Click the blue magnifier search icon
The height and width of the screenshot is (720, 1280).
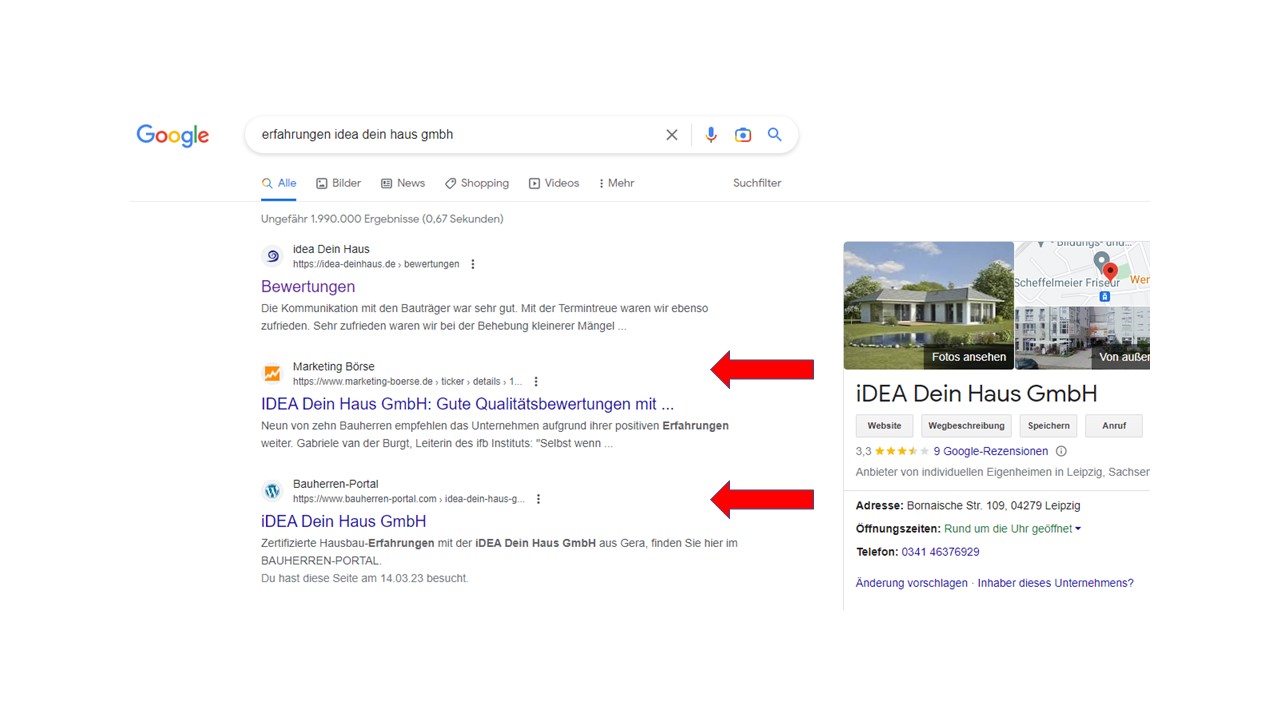pos(775,135)
